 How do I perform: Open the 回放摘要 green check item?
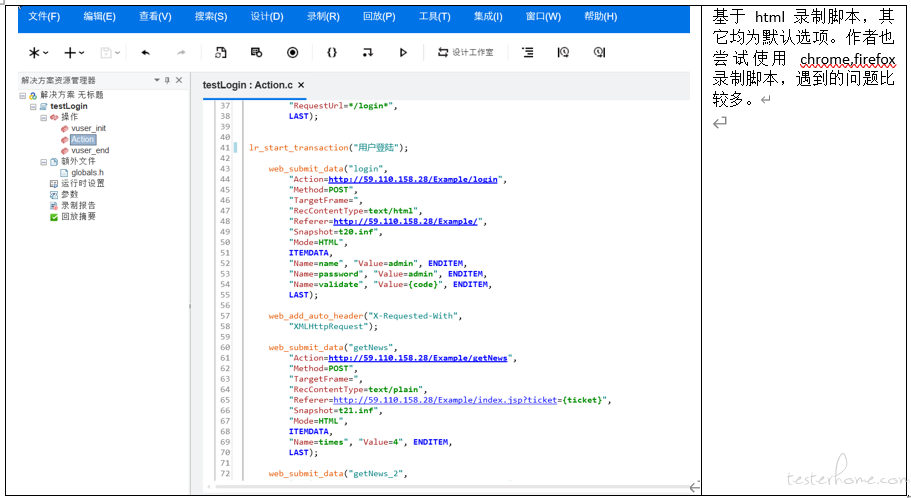click(78, 215)
